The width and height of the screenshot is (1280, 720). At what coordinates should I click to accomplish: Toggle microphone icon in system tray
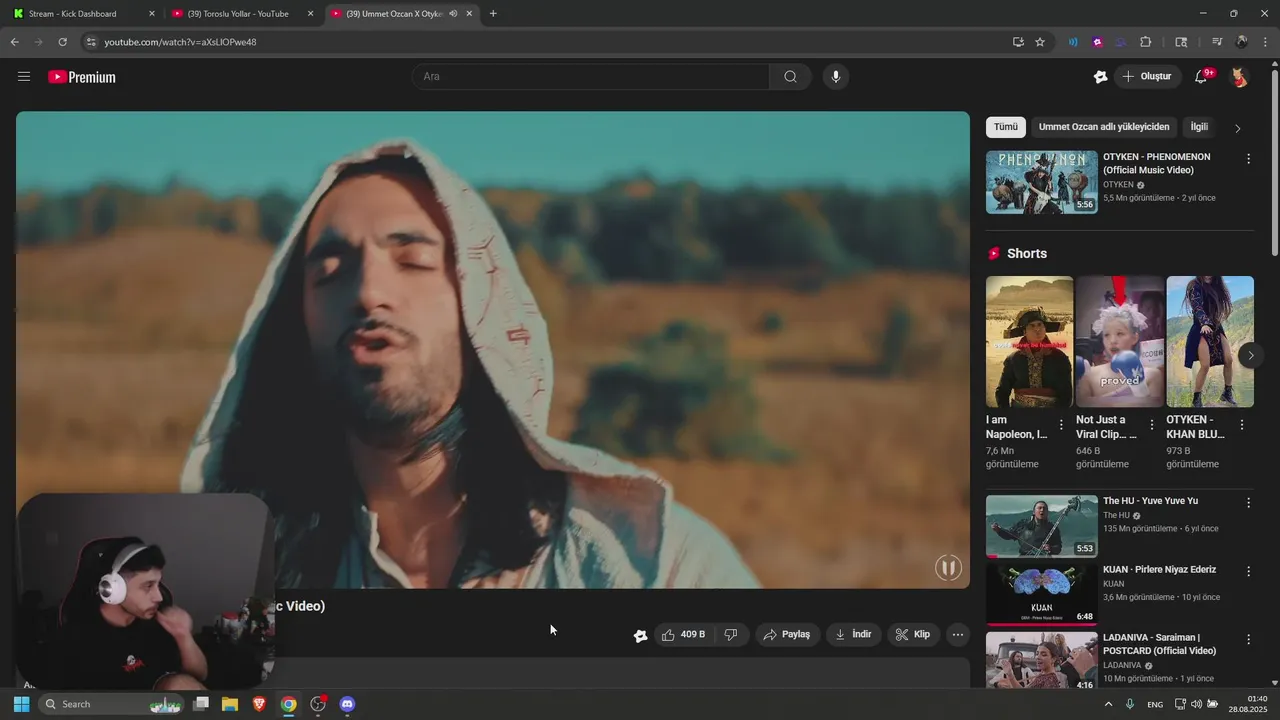tap(1130, 704)
